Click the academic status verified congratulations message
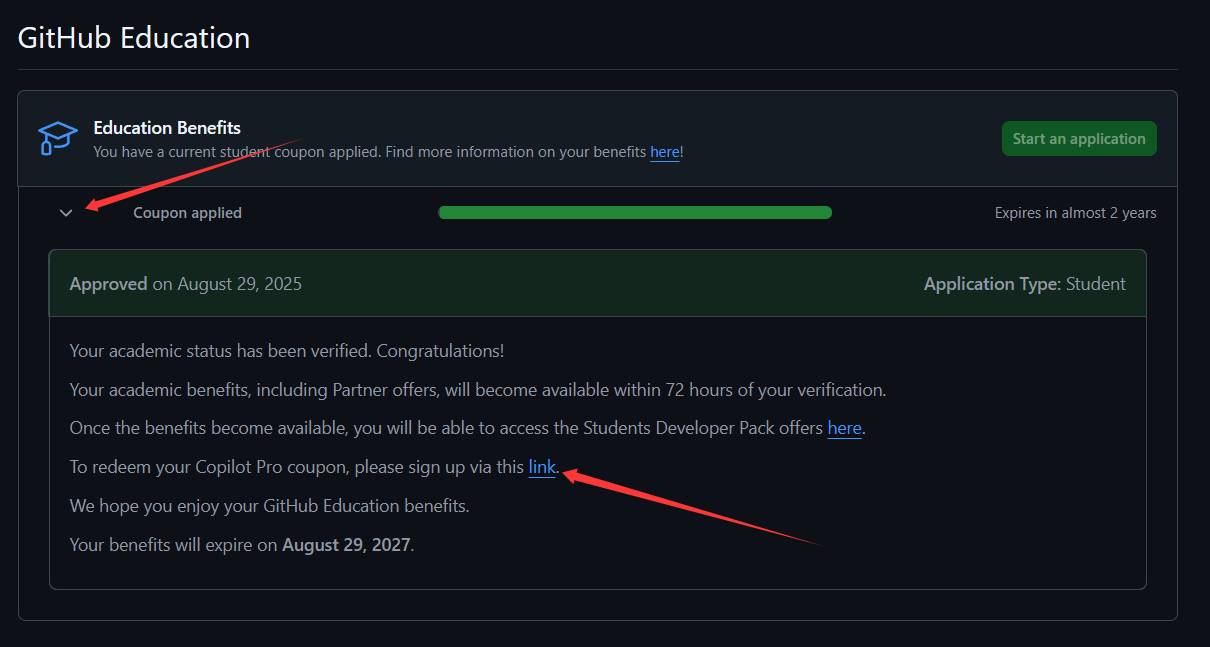The width and height of the screenshot is (1210, 647). tap(287, 351)
